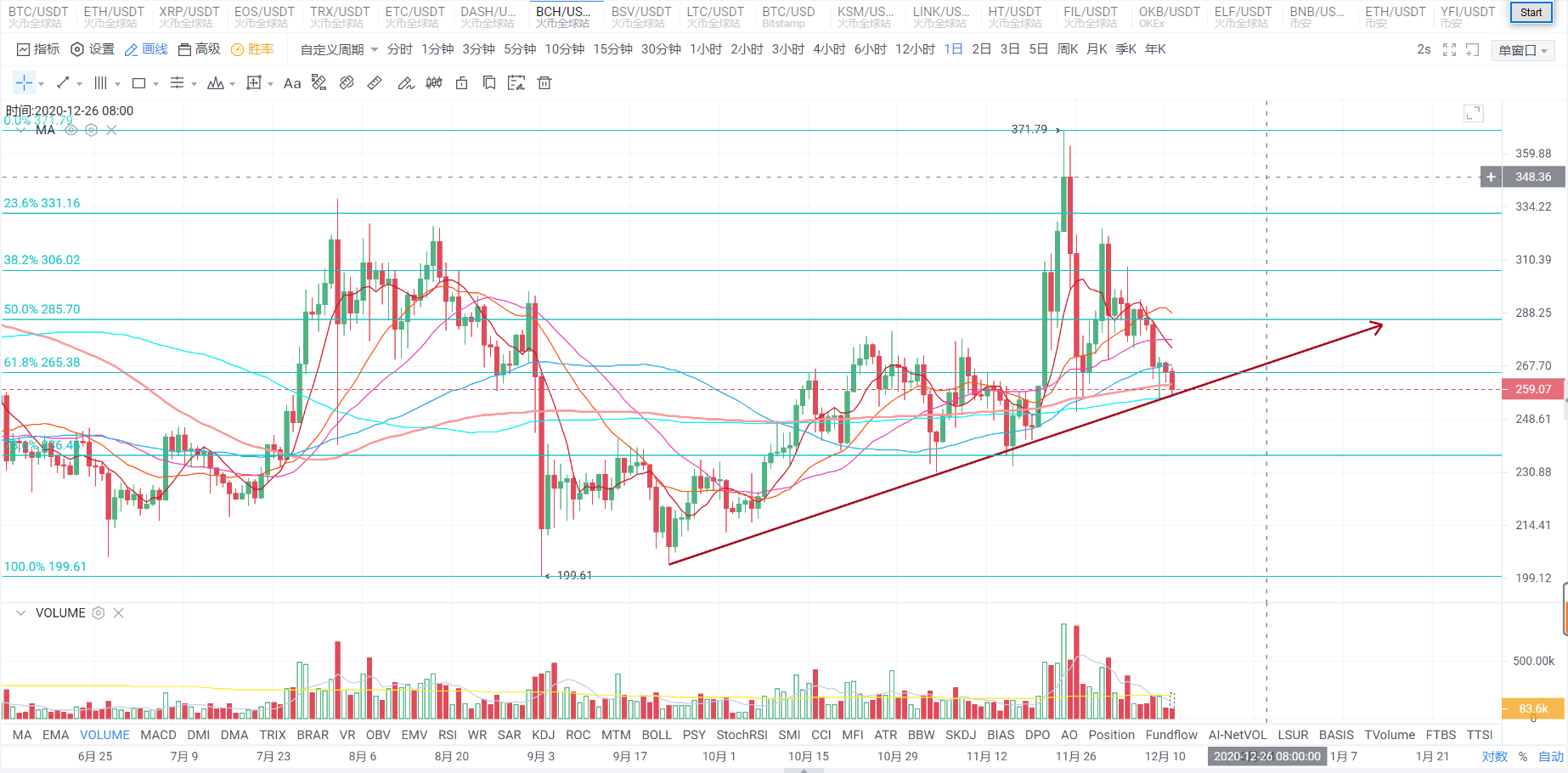The width and height of the screenshot is (1568, 773).
Task: Switch to the ETH/USDT 火币 symbol tab
Action: (x=114, y=16)
